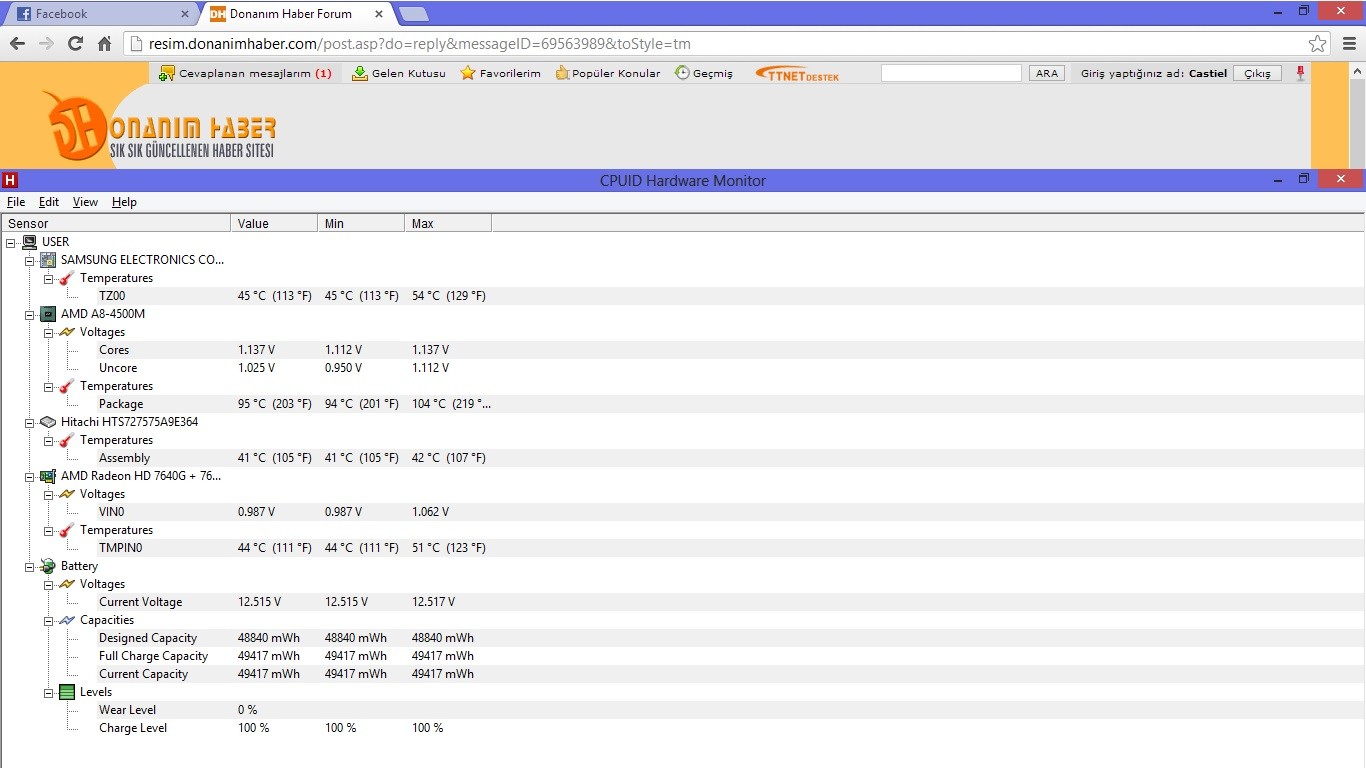Click the Max column header
1366x768 pixels.
[448, 223]
